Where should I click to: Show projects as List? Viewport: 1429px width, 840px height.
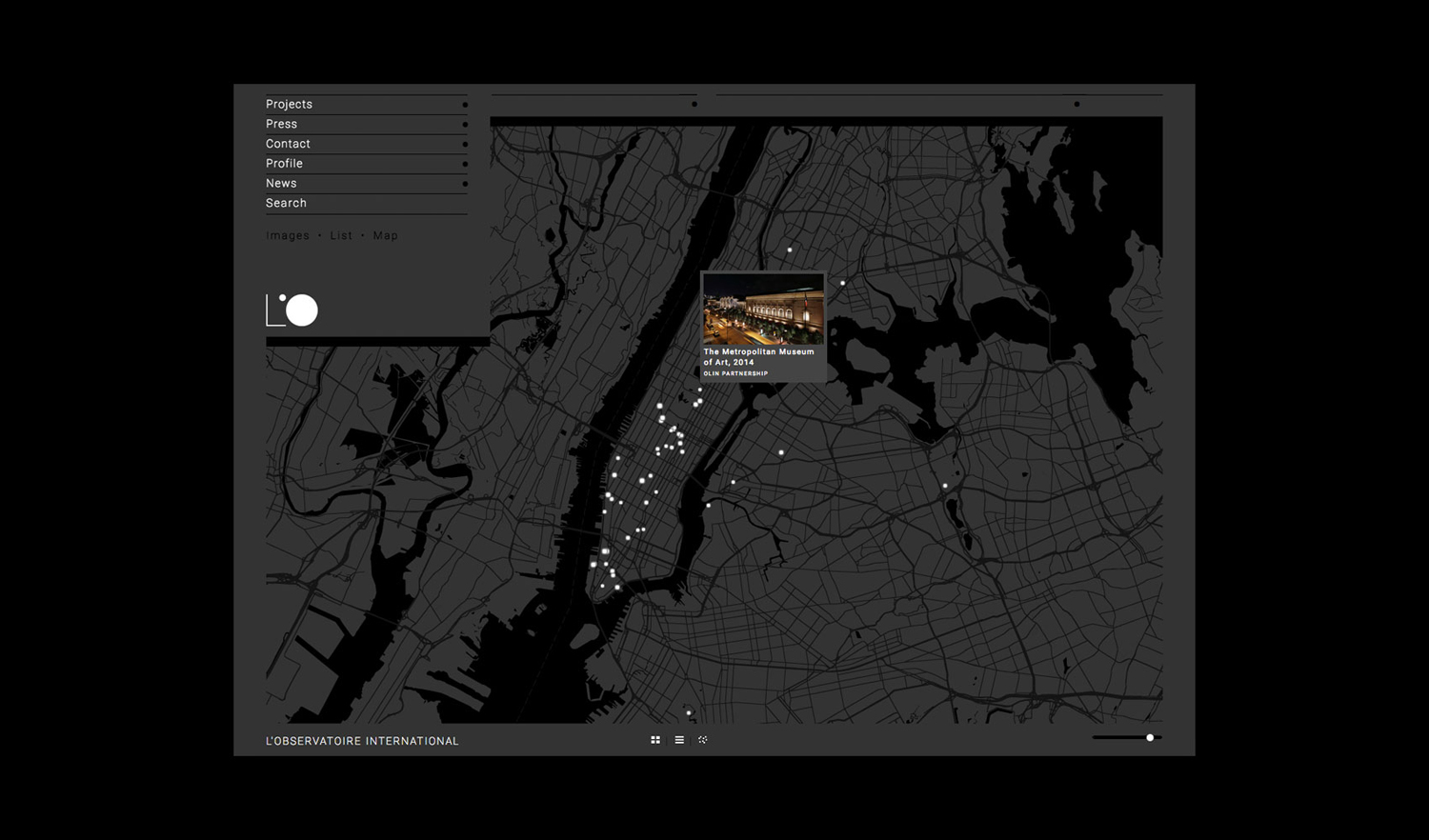coord(341,235)
